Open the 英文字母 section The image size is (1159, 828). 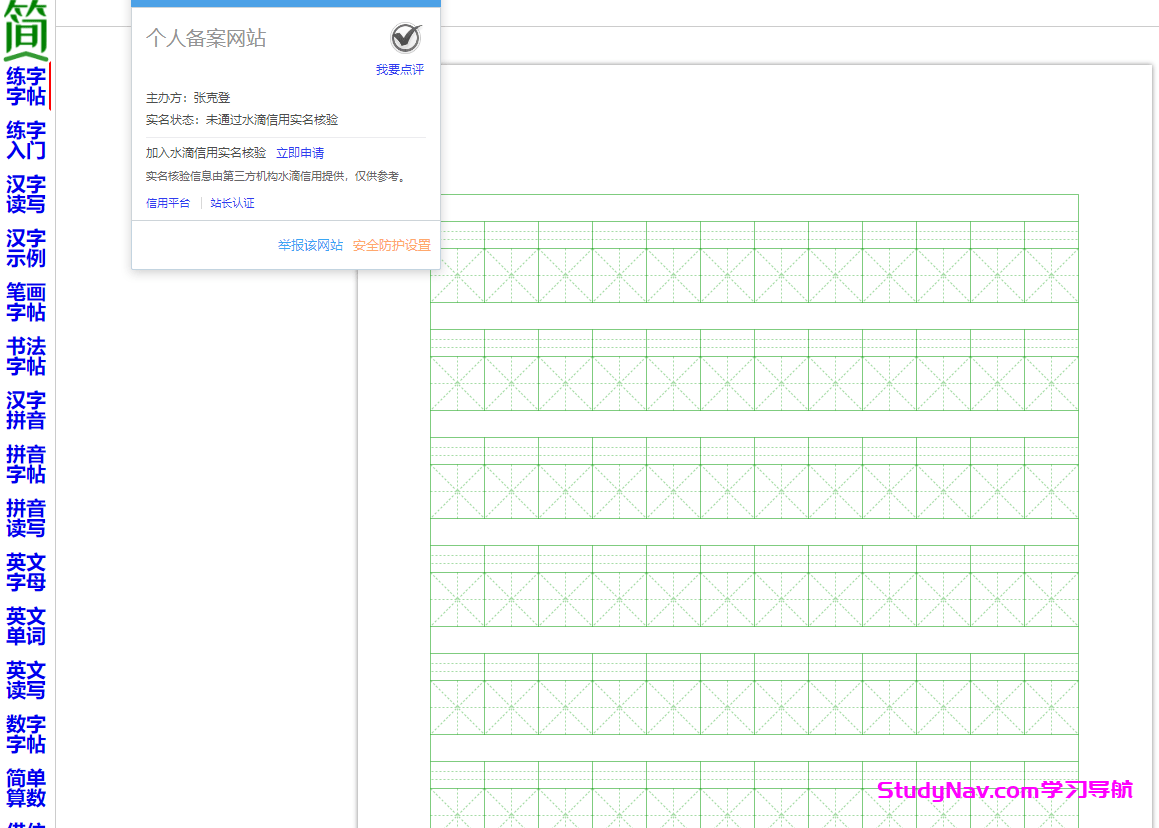tap(26, 573)
